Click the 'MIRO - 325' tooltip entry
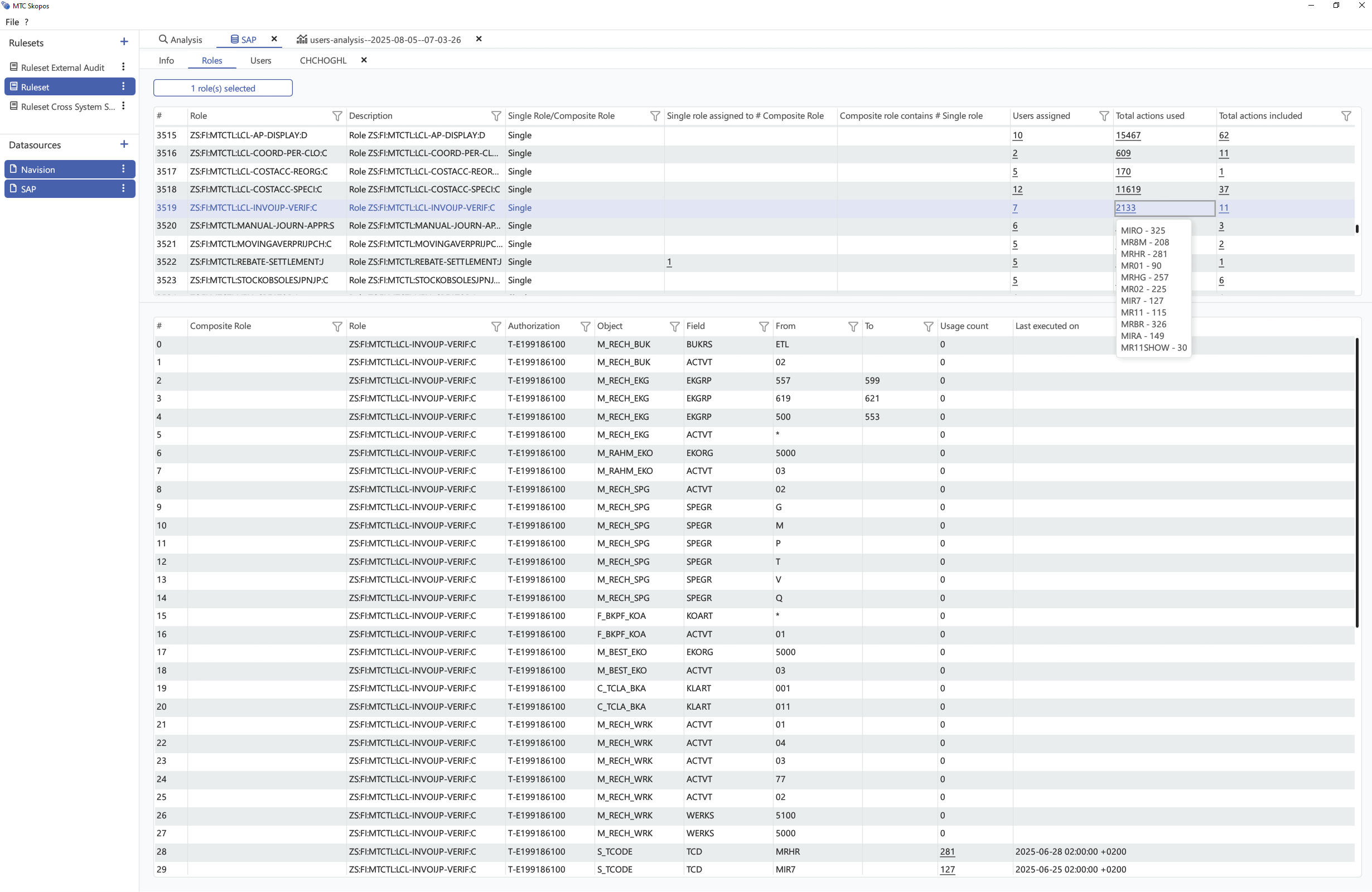The image size is (1372, 892). point(1143,230)
